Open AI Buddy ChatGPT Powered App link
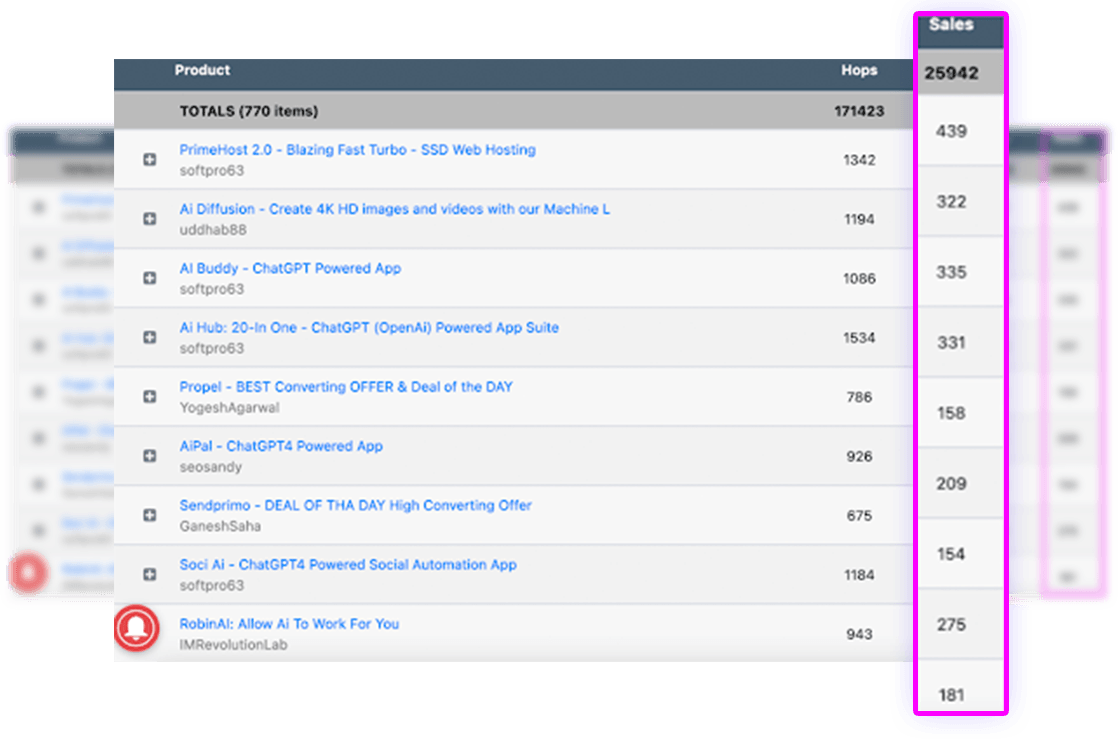1118x742 pixels. click(x=290, y=268)
